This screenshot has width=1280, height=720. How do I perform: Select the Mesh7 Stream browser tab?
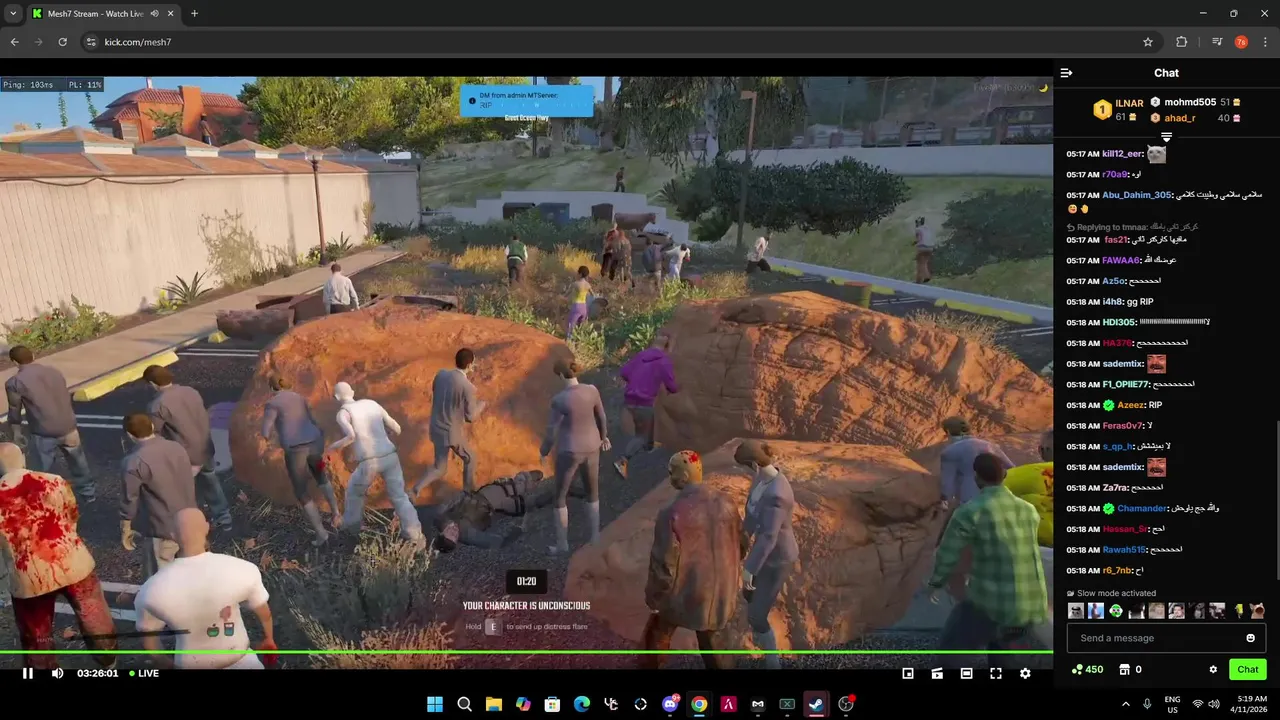(x=95, y=13)
